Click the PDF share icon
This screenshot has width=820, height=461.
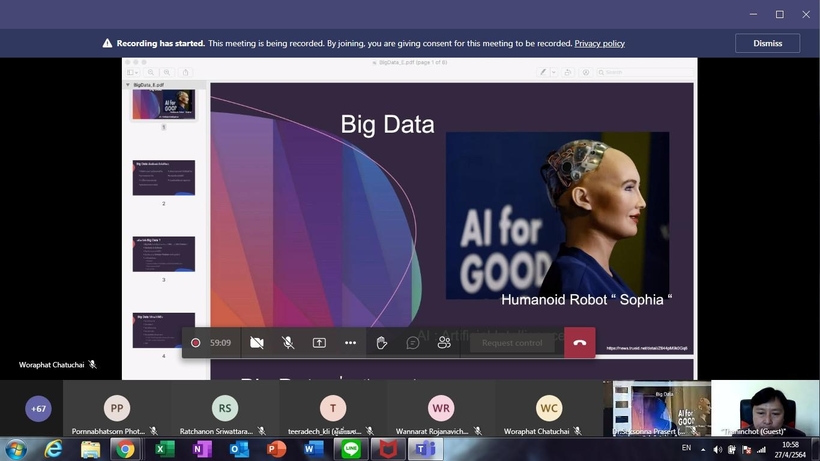click(185, 73)
